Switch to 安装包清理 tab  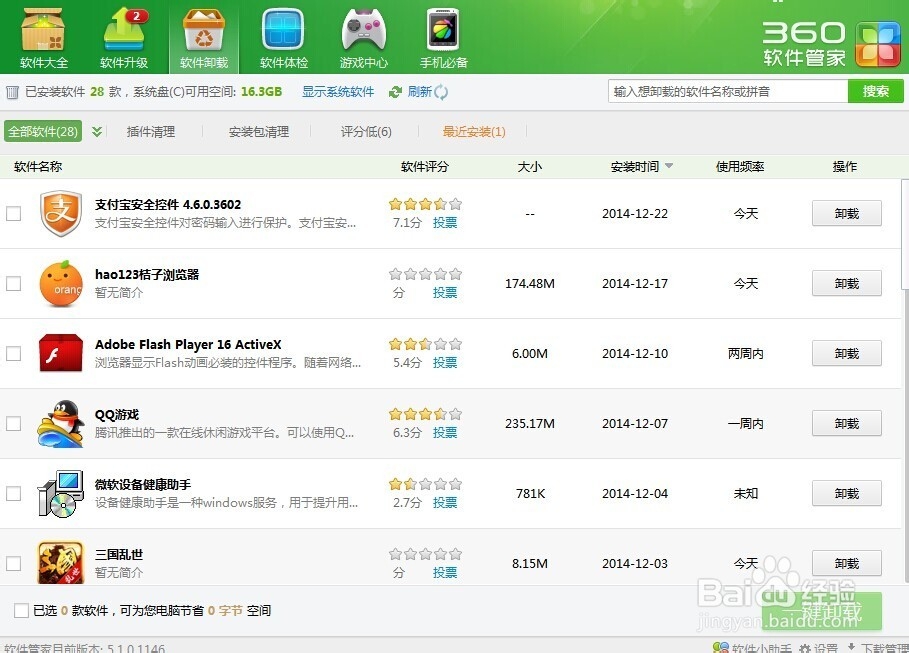(259, 132)
